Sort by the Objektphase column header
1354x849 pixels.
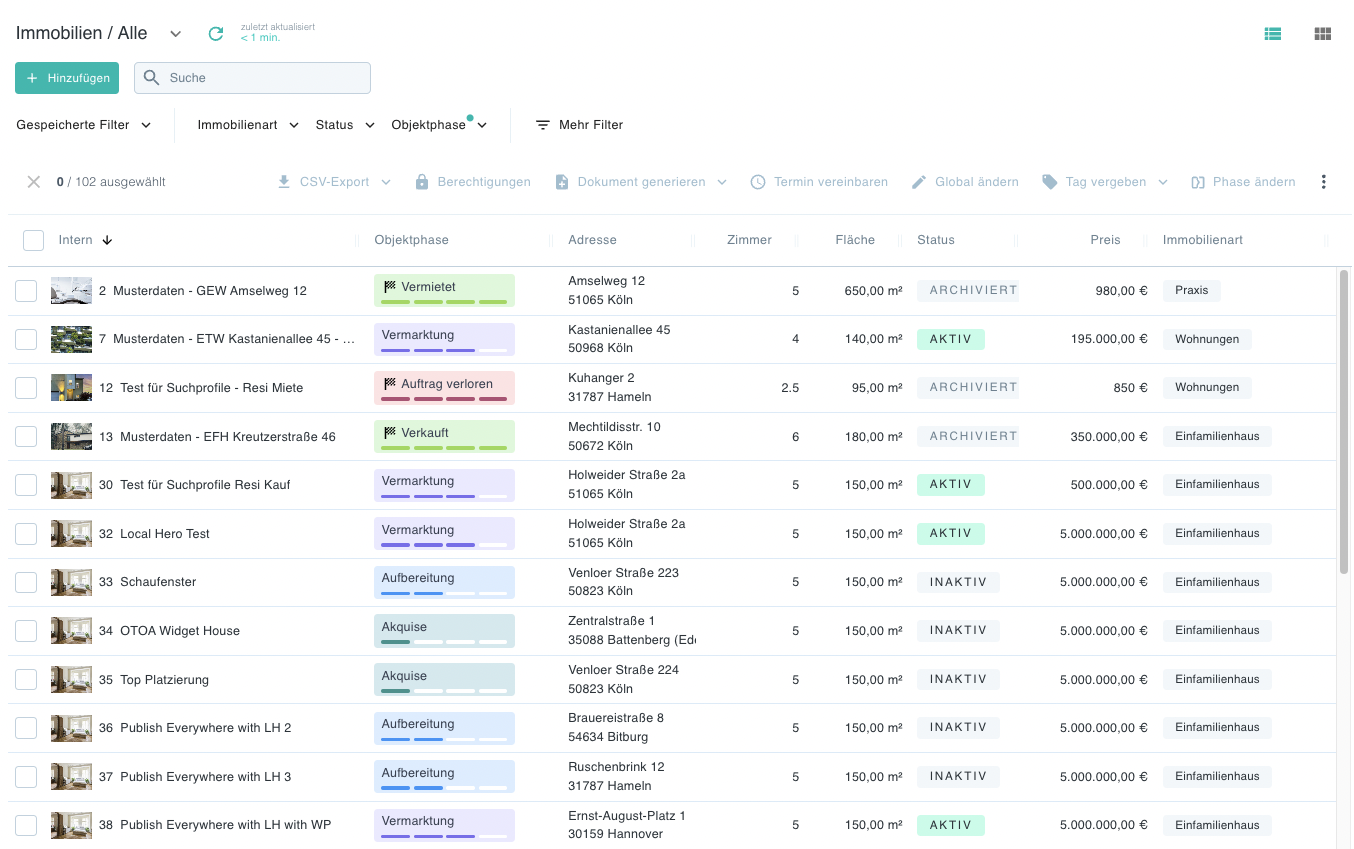411,240
